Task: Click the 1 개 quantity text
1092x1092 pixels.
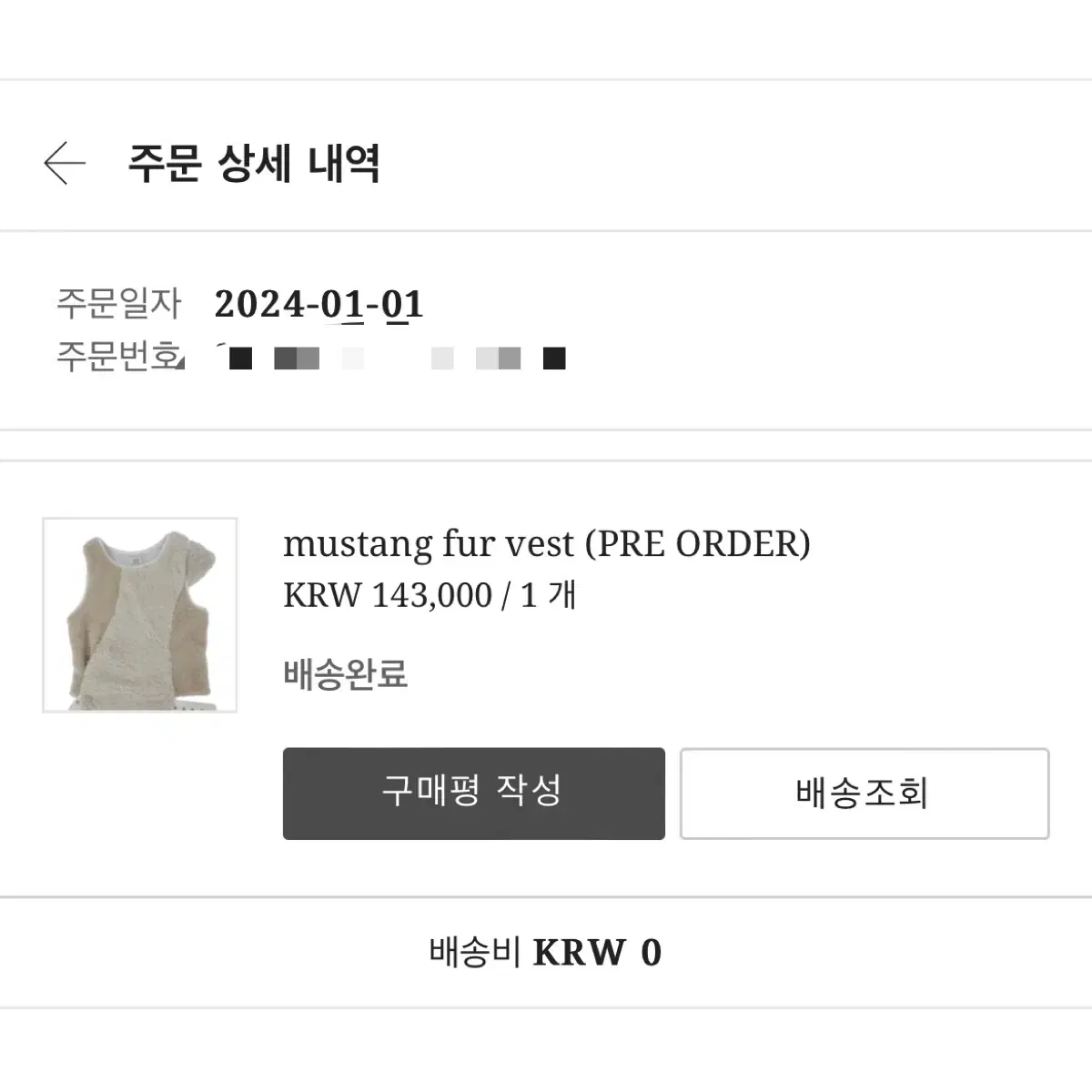Action: tap(549, 595)
